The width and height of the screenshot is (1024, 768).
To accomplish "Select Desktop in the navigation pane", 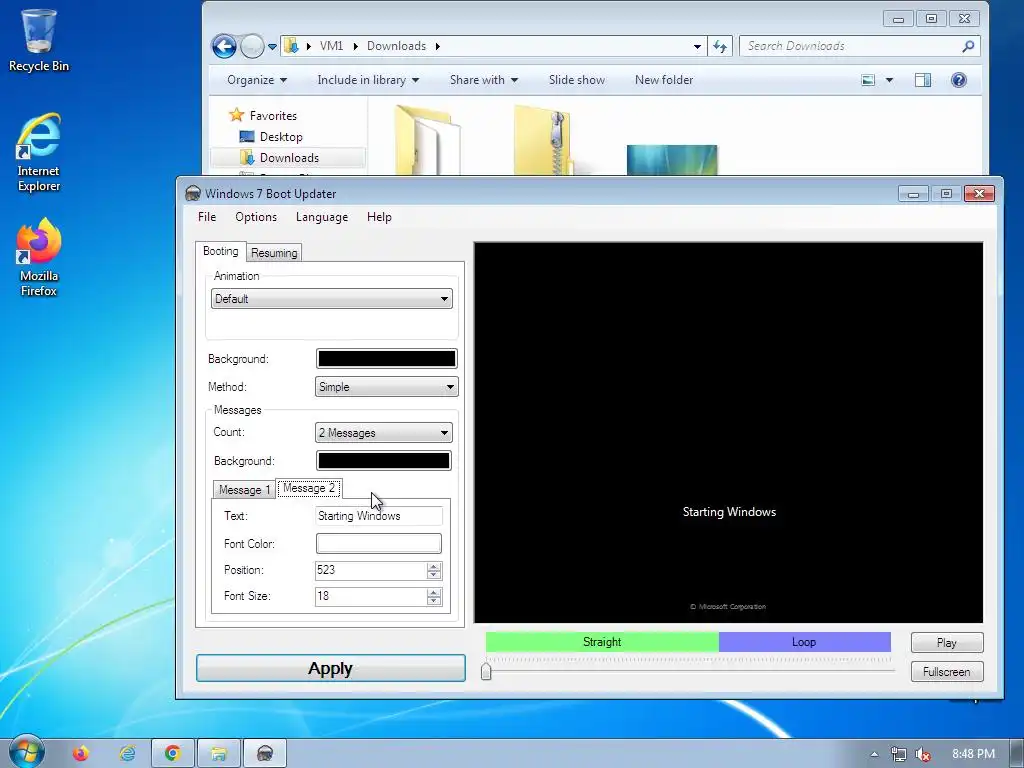I will point(281,136).
